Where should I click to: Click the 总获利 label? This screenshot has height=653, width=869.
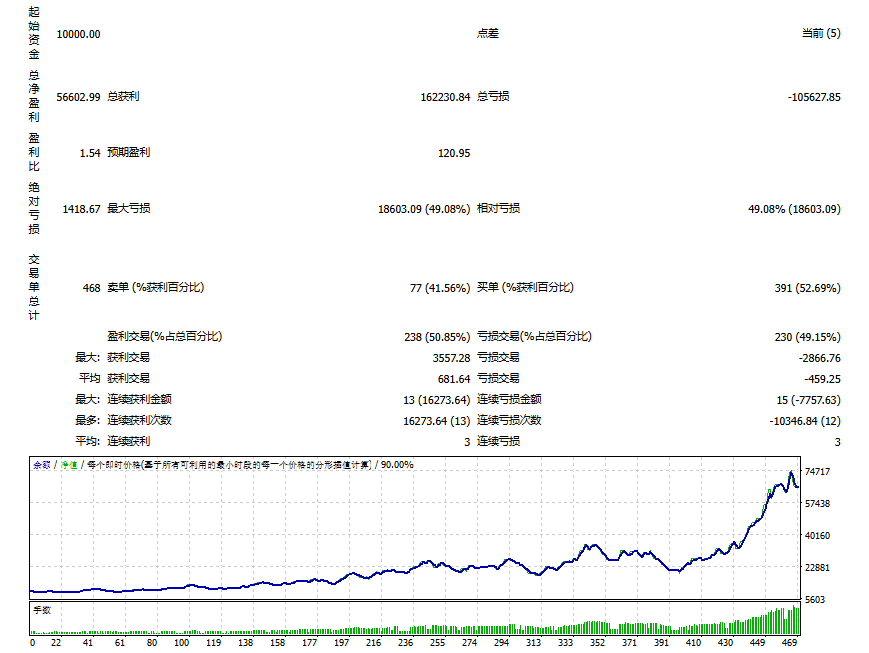click(x=123, y=96)
